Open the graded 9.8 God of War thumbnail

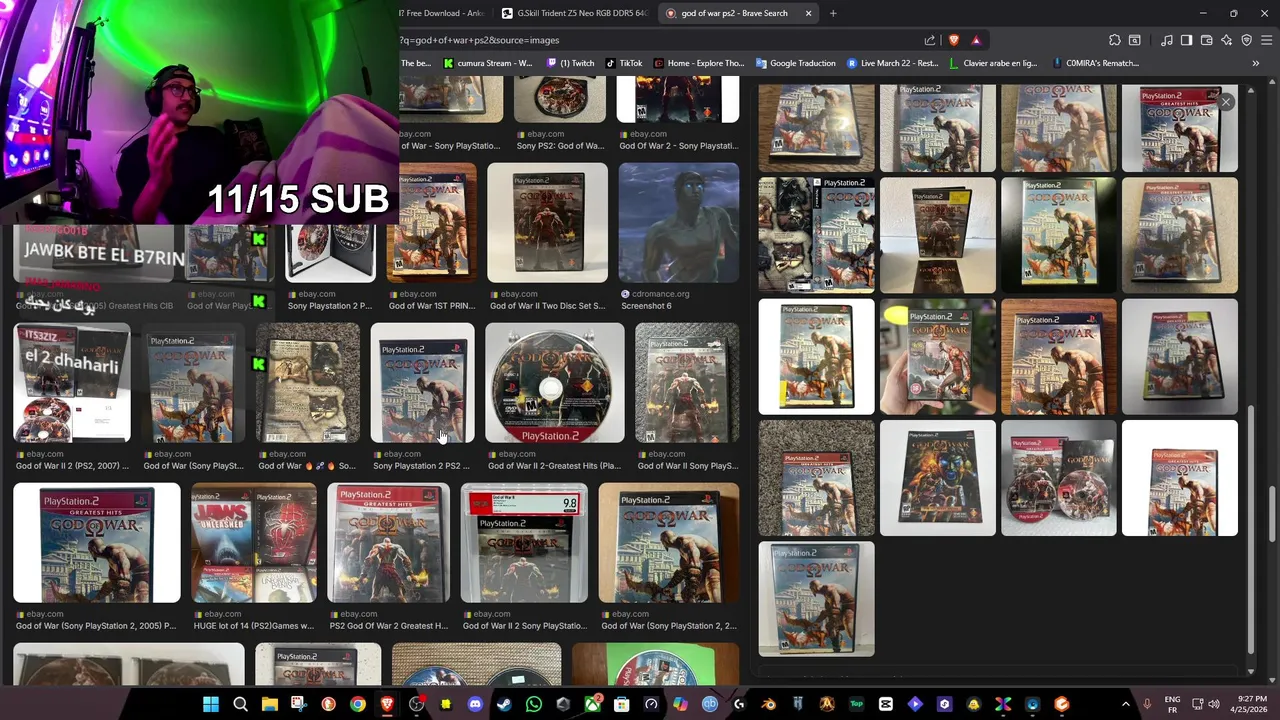[524, 543]
